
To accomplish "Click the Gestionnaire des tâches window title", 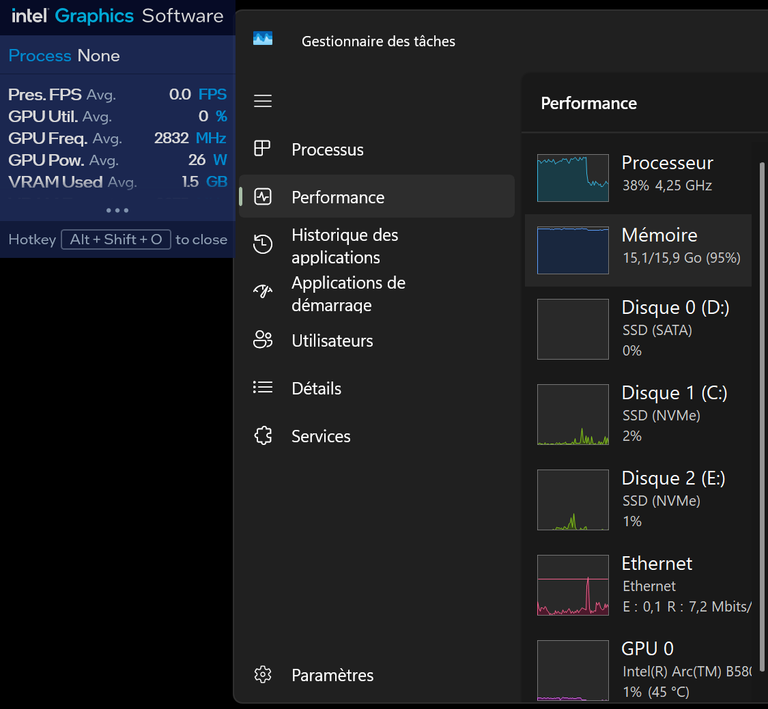I will click(x=378, y=41).
